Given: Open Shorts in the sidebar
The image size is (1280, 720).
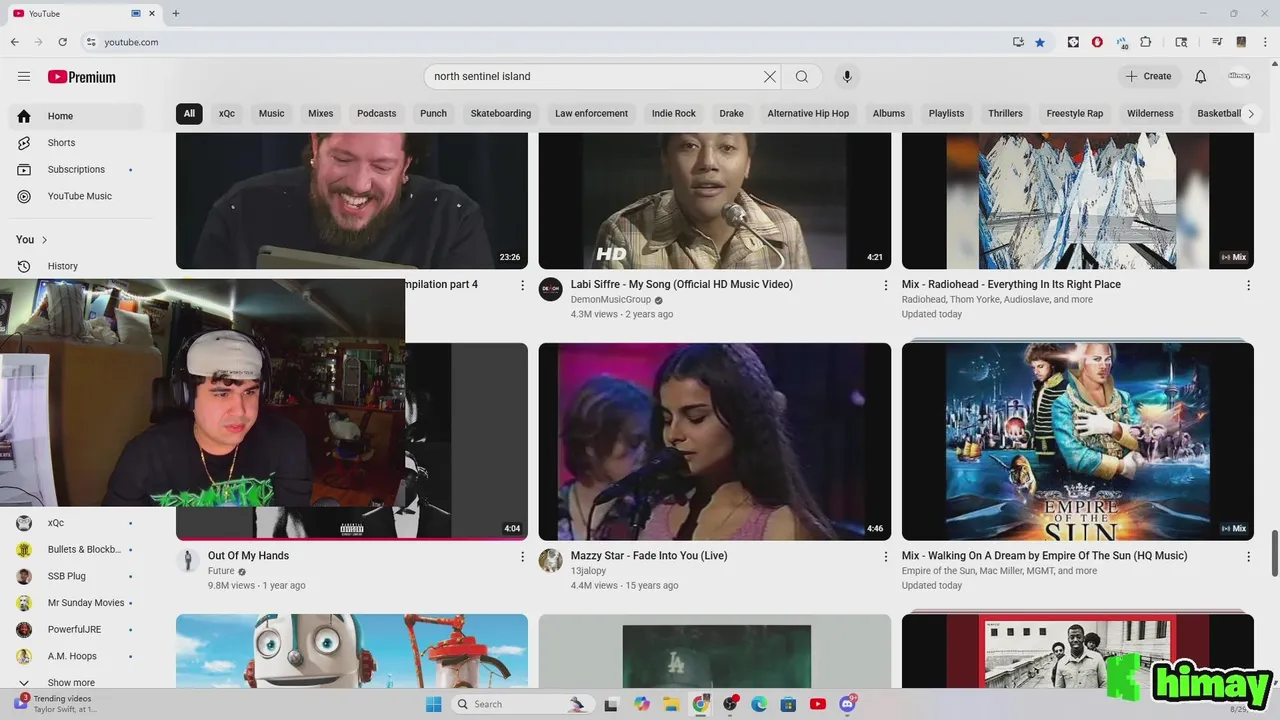Looking at the screenshot, I should pyautogui.click(x=76, y=143).
